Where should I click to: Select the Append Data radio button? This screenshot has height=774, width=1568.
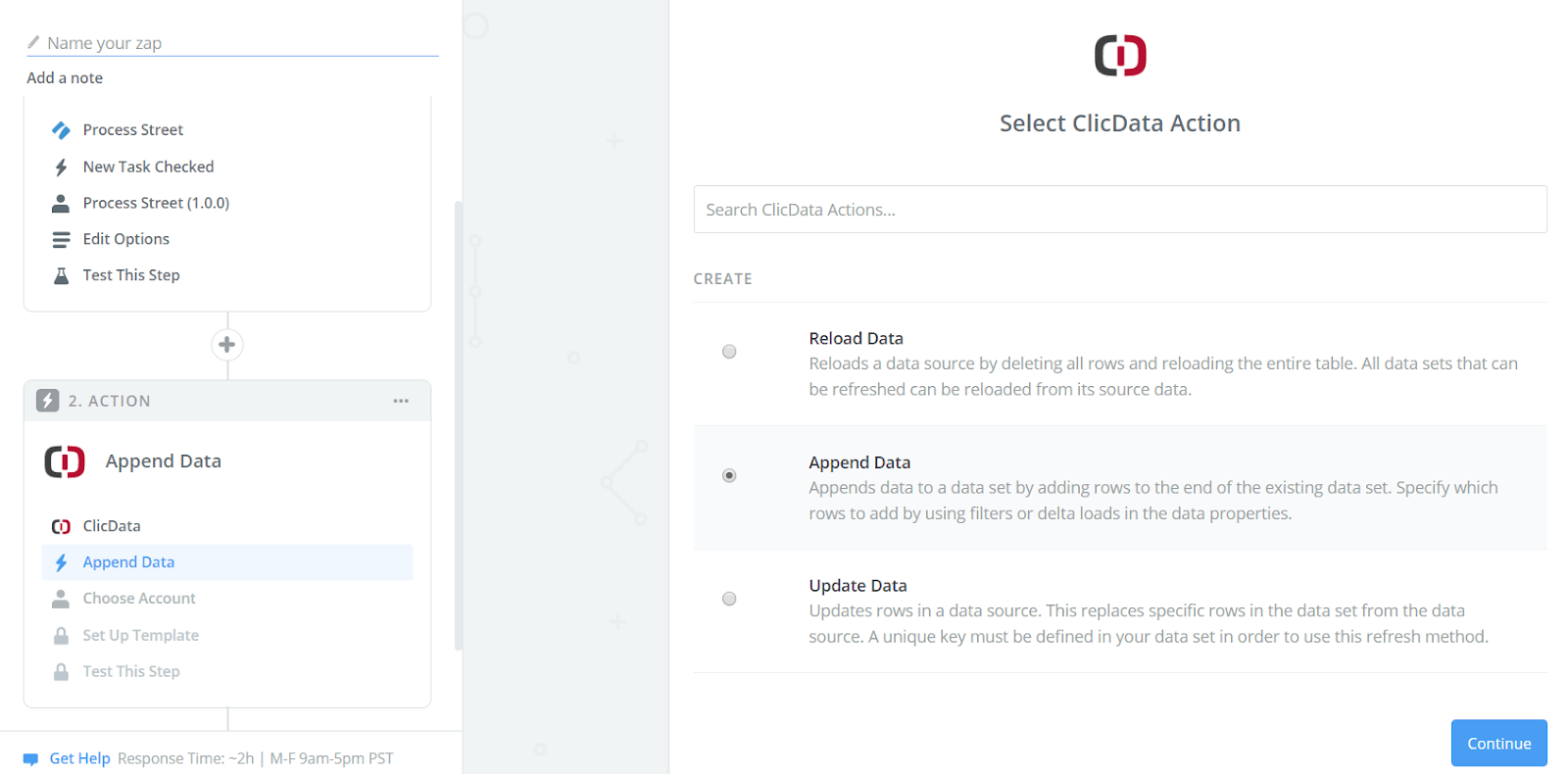[729, 475]
